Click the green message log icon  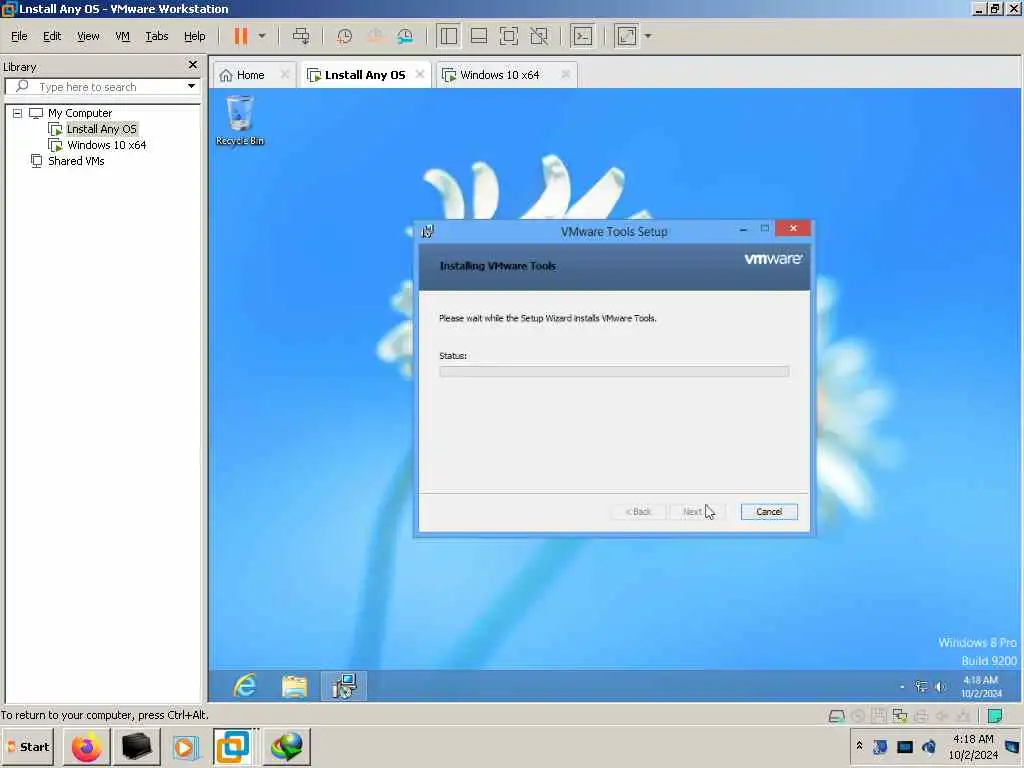click(x=995, y=716)
